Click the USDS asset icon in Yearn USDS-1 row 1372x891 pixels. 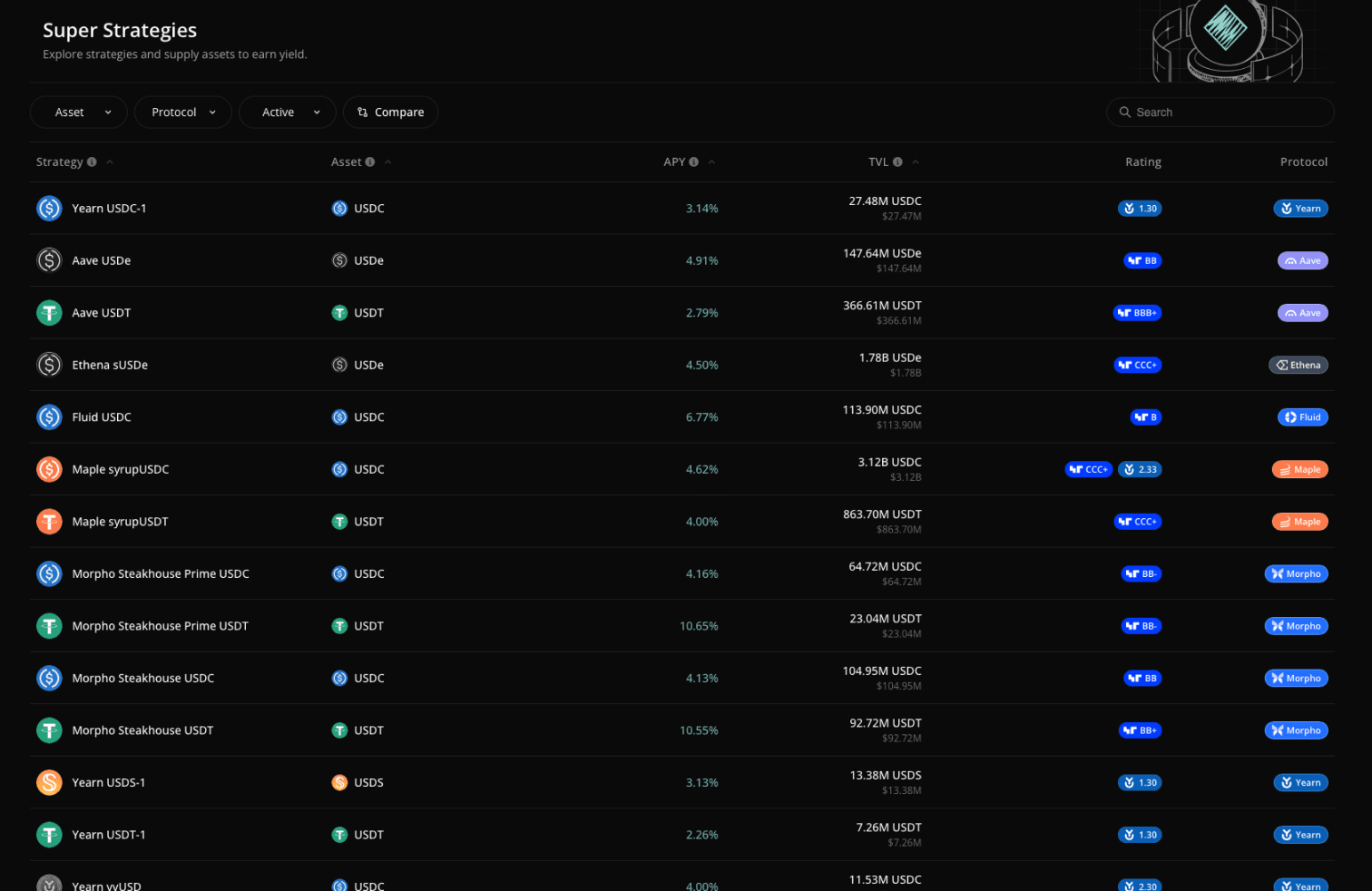(x=339, y=782)
